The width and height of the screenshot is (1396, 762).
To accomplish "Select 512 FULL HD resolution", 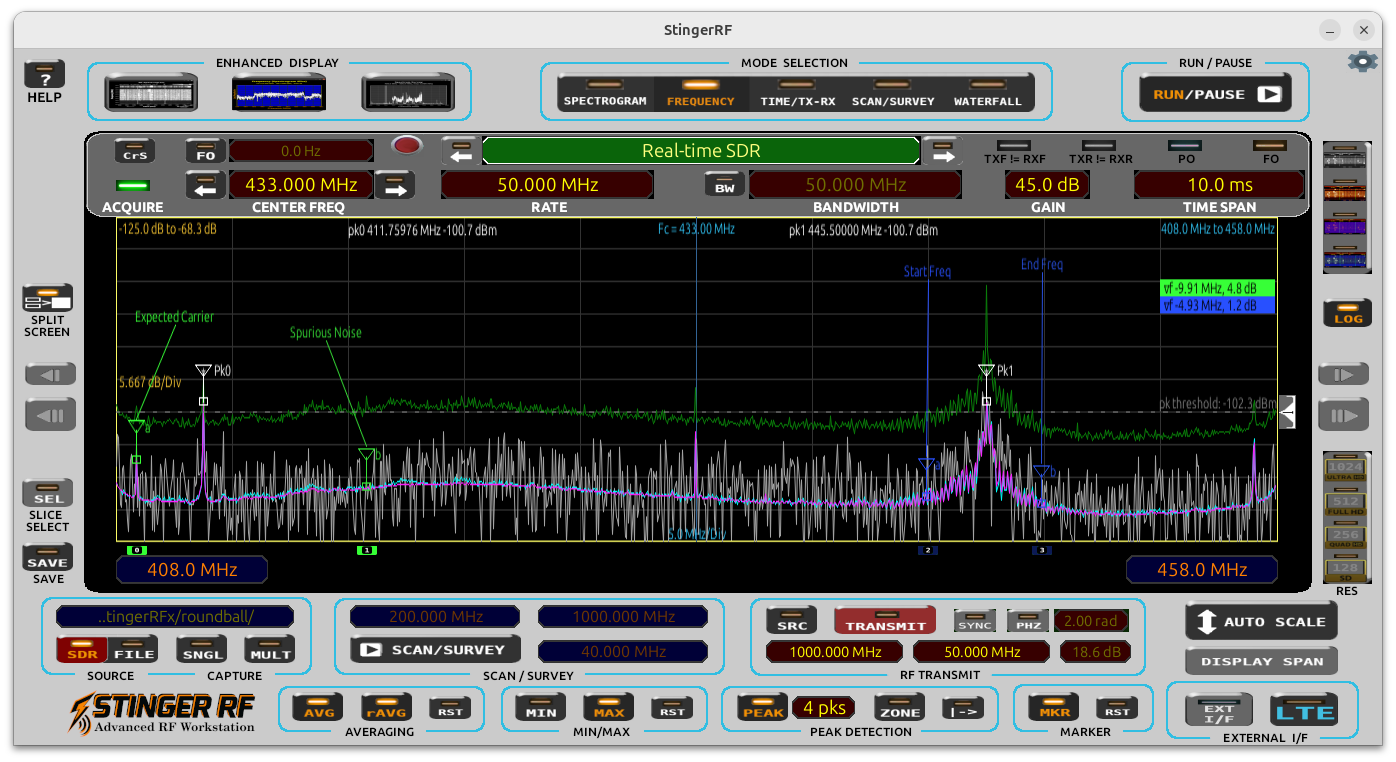I will tap(1346, 504).
